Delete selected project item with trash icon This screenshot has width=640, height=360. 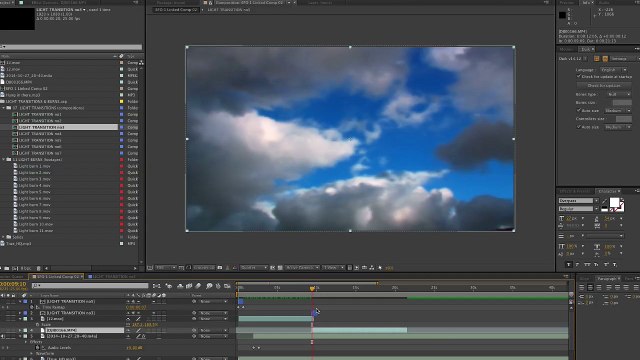(39, 268)
